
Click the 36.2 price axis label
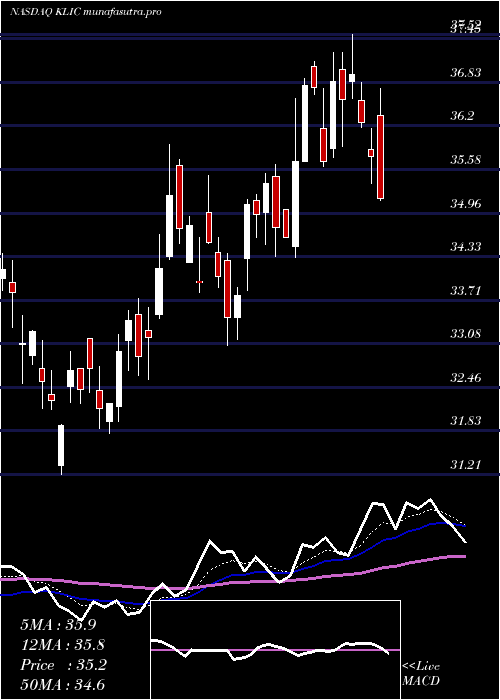(462, 116)
